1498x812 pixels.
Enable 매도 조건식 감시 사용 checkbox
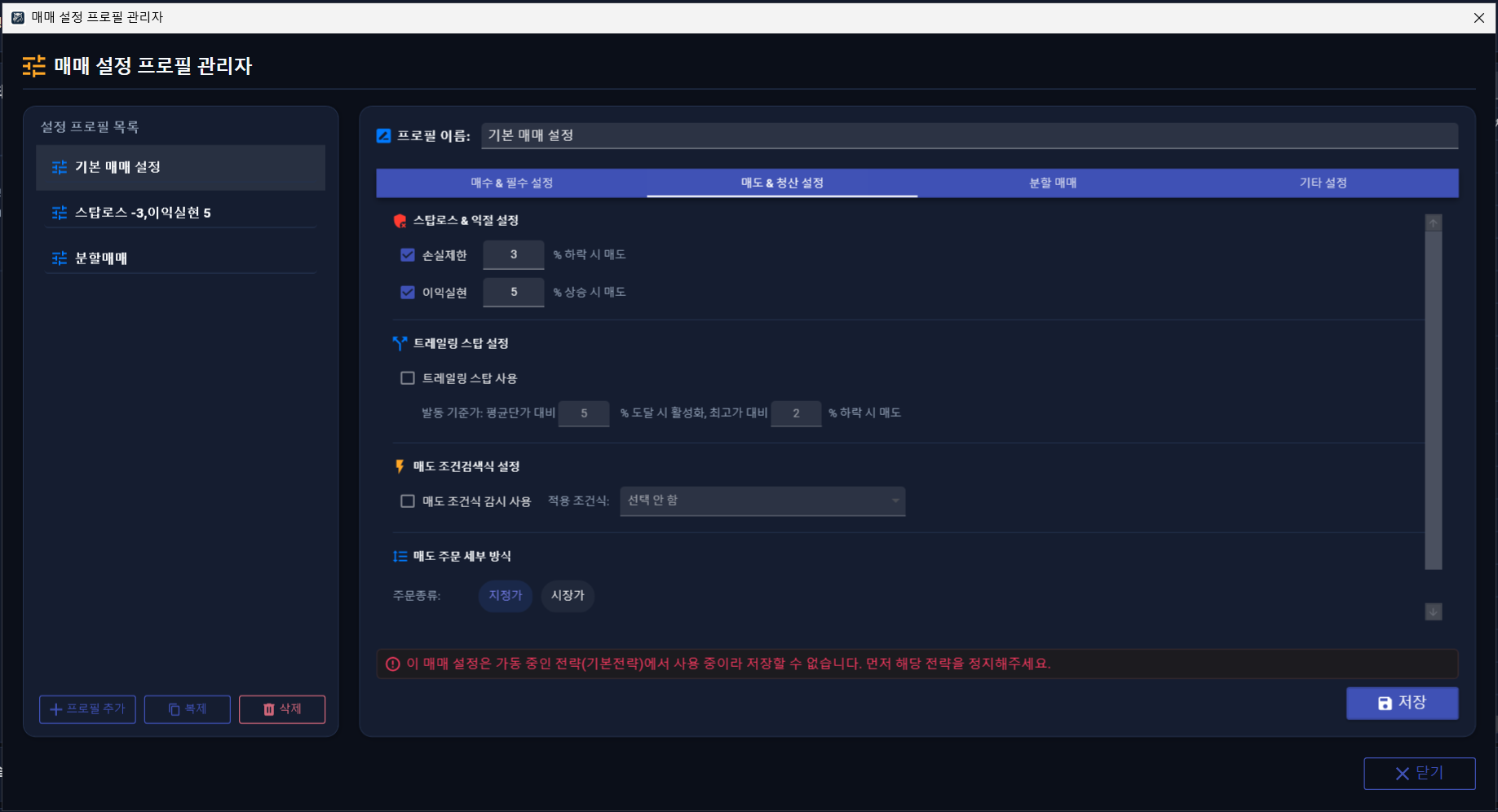click(x=408, y=501)
